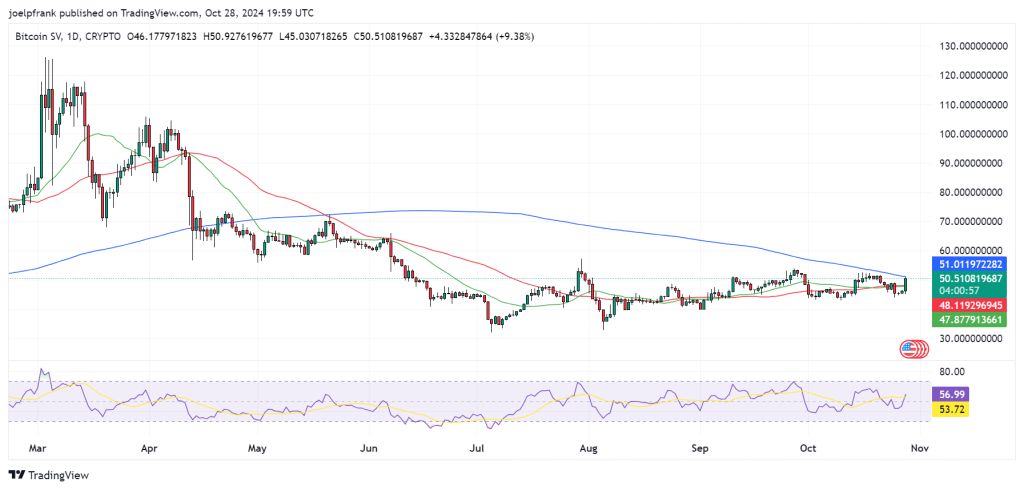
Task: Click the high price H50.927619677
Action: [x=238, y=37]
